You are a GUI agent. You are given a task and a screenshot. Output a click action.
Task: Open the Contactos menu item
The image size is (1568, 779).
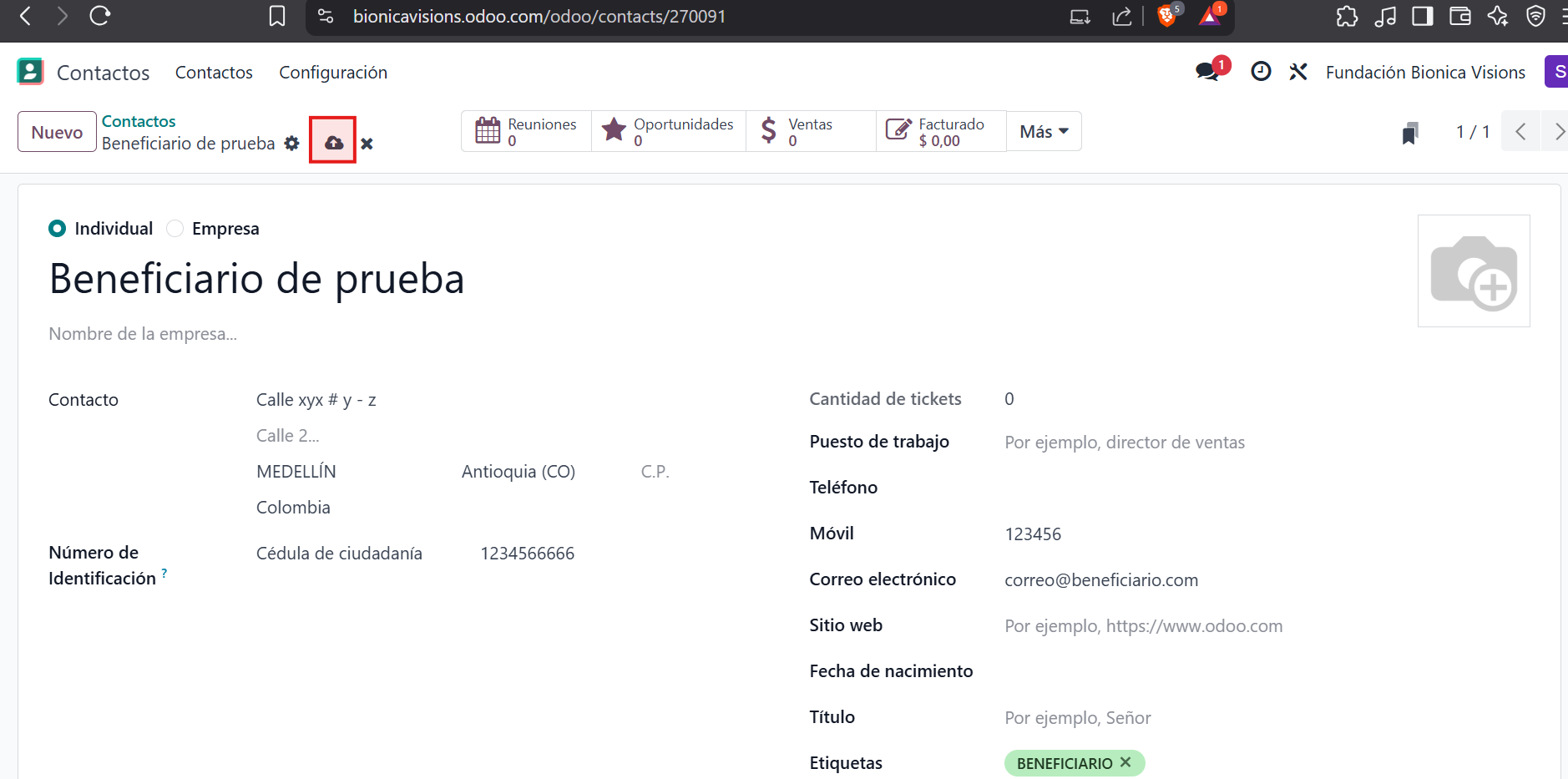[214, 73]
